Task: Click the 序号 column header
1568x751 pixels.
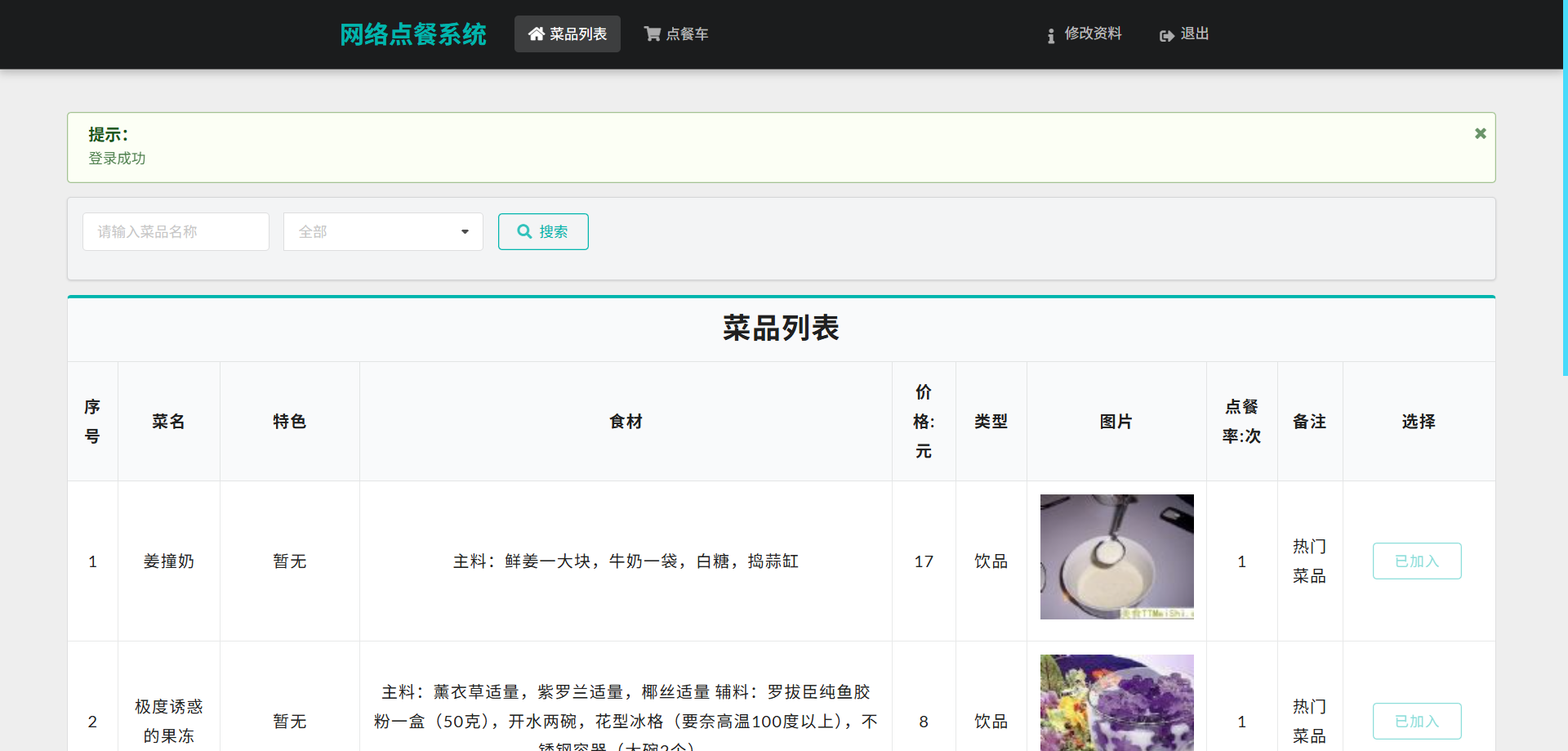Action: tap(92, 422)
